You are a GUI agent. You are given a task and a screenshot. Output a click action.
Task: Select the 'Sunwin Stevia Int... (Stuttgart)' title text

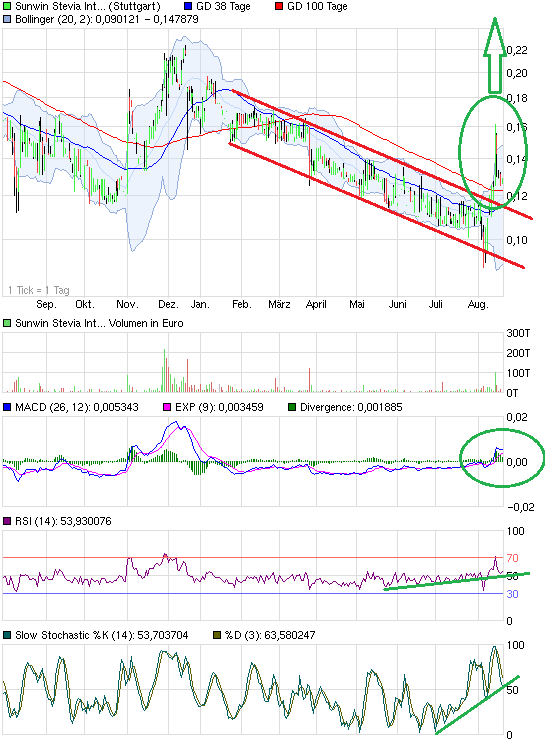(x=88, y=6)
